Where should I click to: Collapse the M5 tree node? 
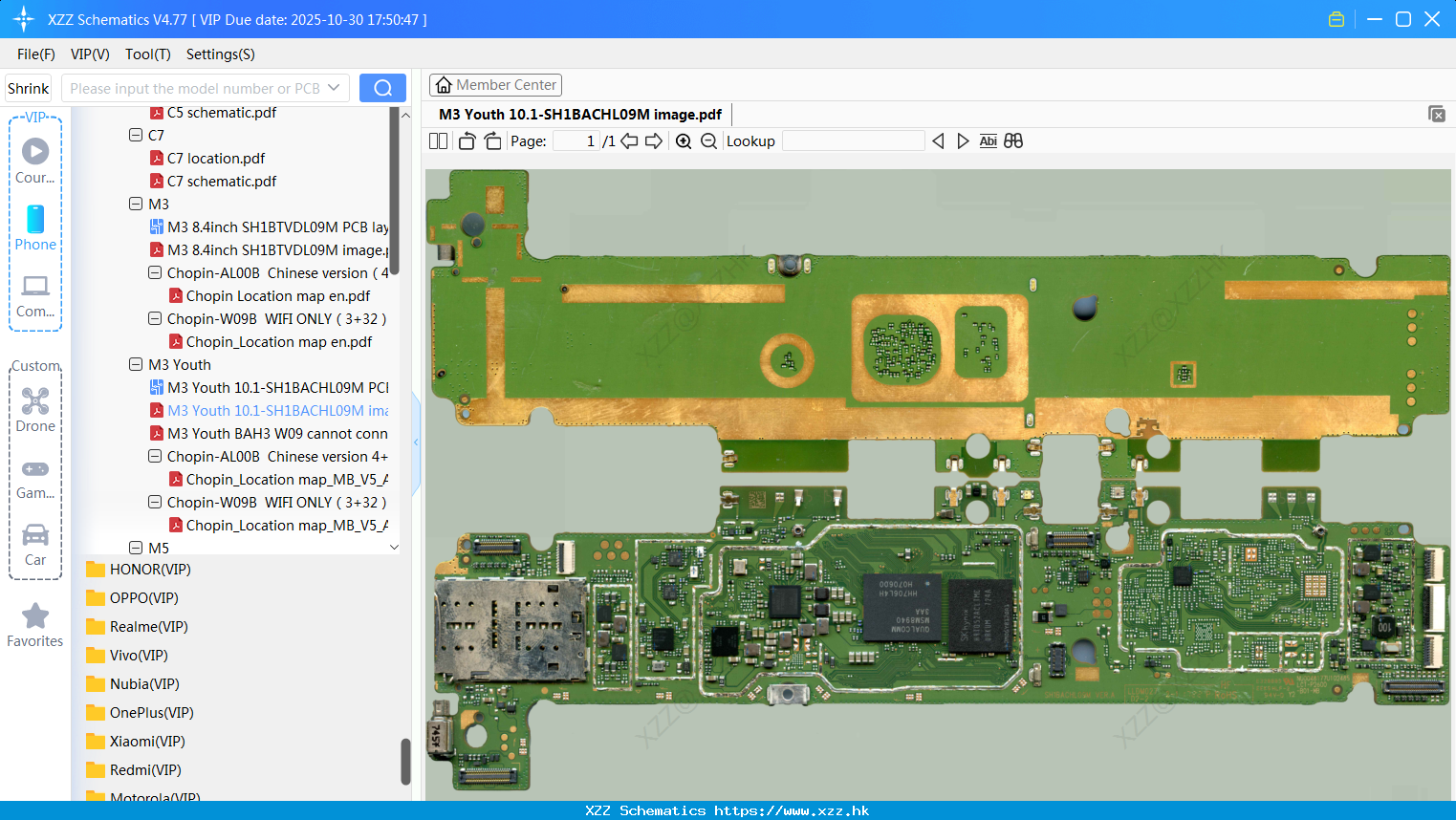pos(136,548)
